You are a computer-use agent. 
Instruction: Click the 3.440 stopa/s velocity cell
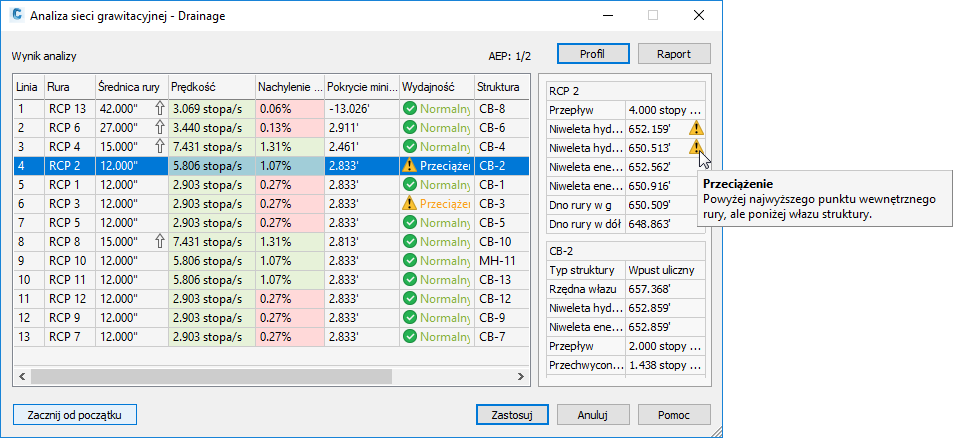[x=212, y=128]
